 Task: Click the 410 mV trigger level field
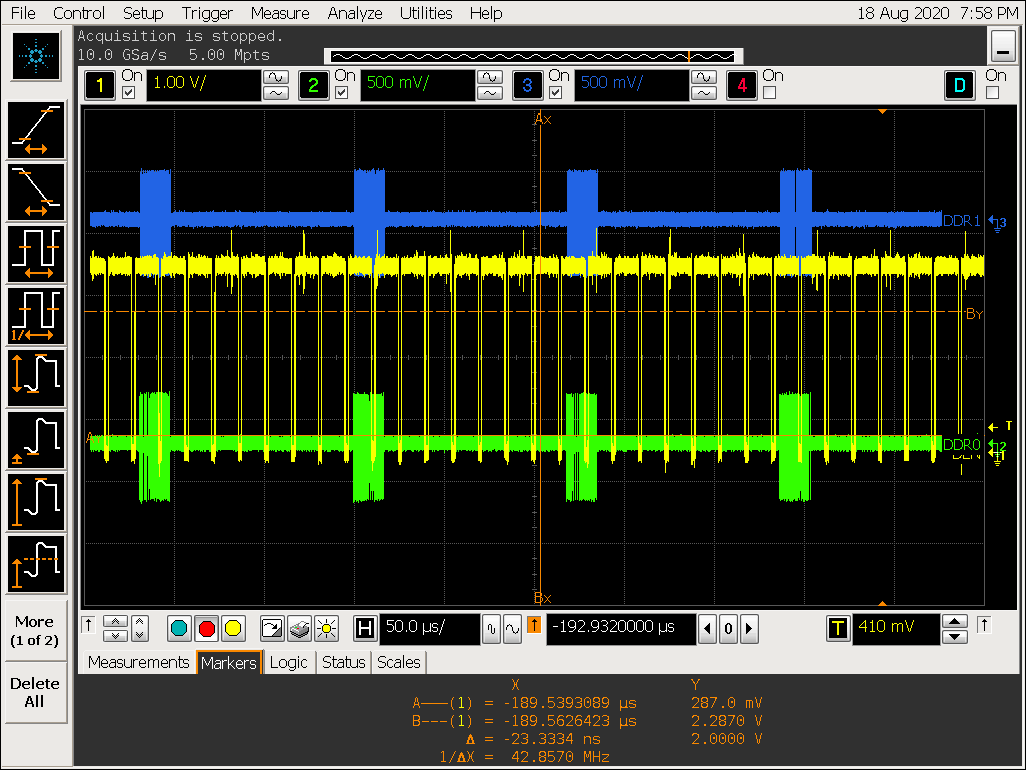[x=896, y=629]
